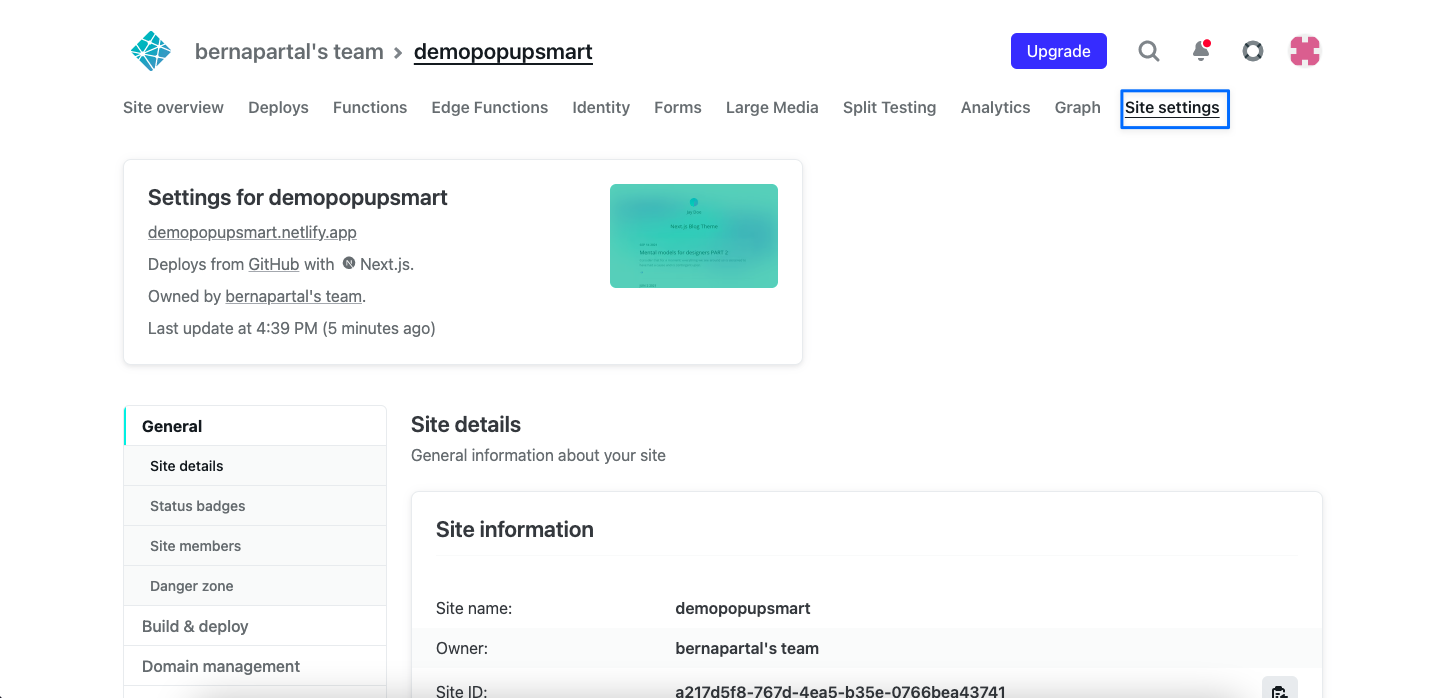Image resolution: width=1436 pixels, height=698 pixels.
Task: Click the Site details main heading
Action: click(x=466, y=424)
